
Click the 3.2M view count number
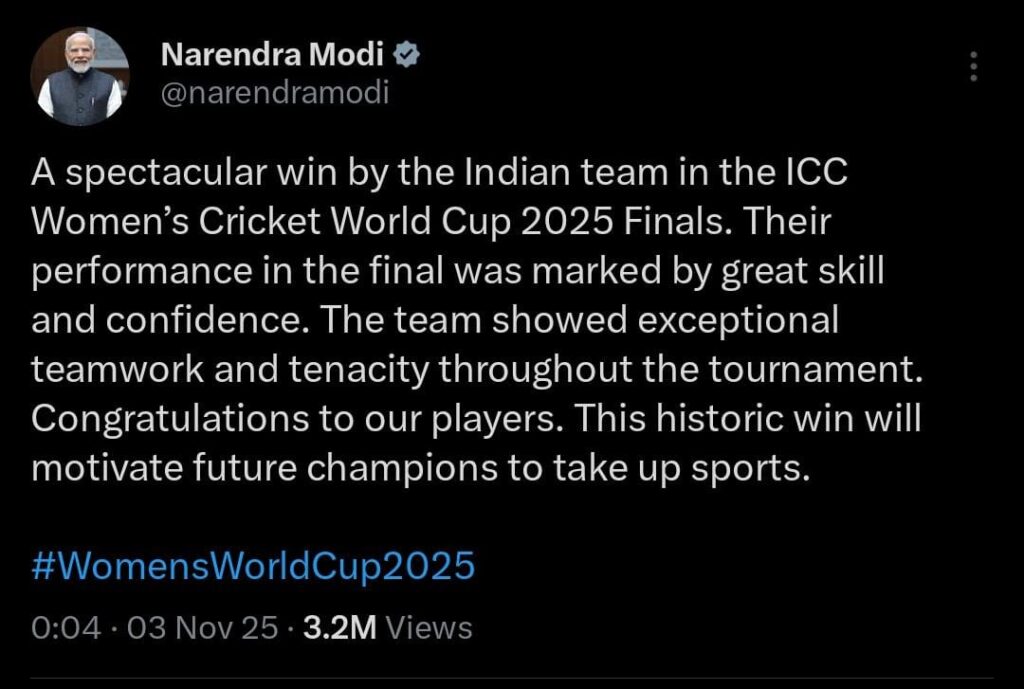pyautogui.click(x=339, y=627)
